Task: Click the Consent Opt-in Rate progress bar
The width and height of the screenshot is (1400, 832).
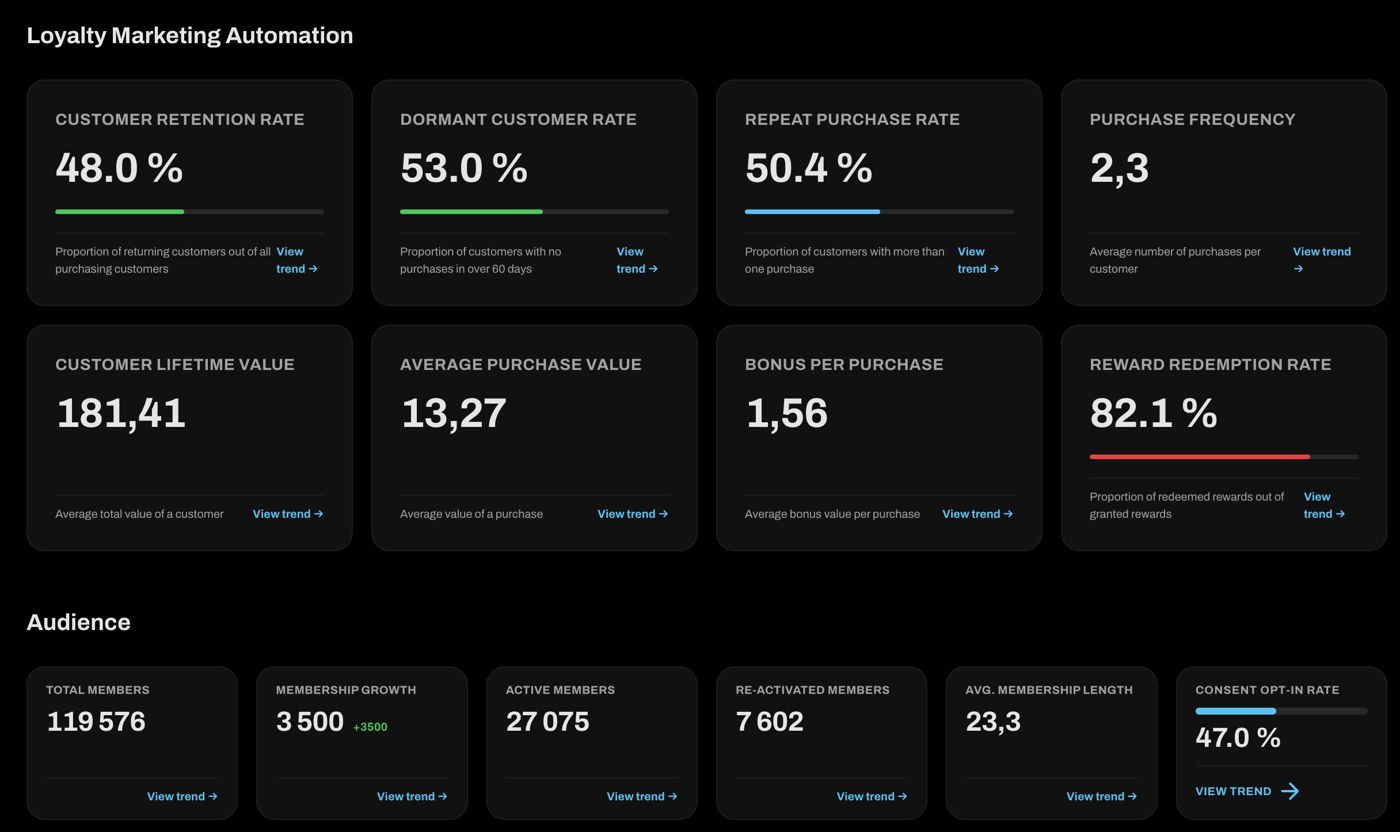Action: pyautogui.click(x=1281, y=711)
